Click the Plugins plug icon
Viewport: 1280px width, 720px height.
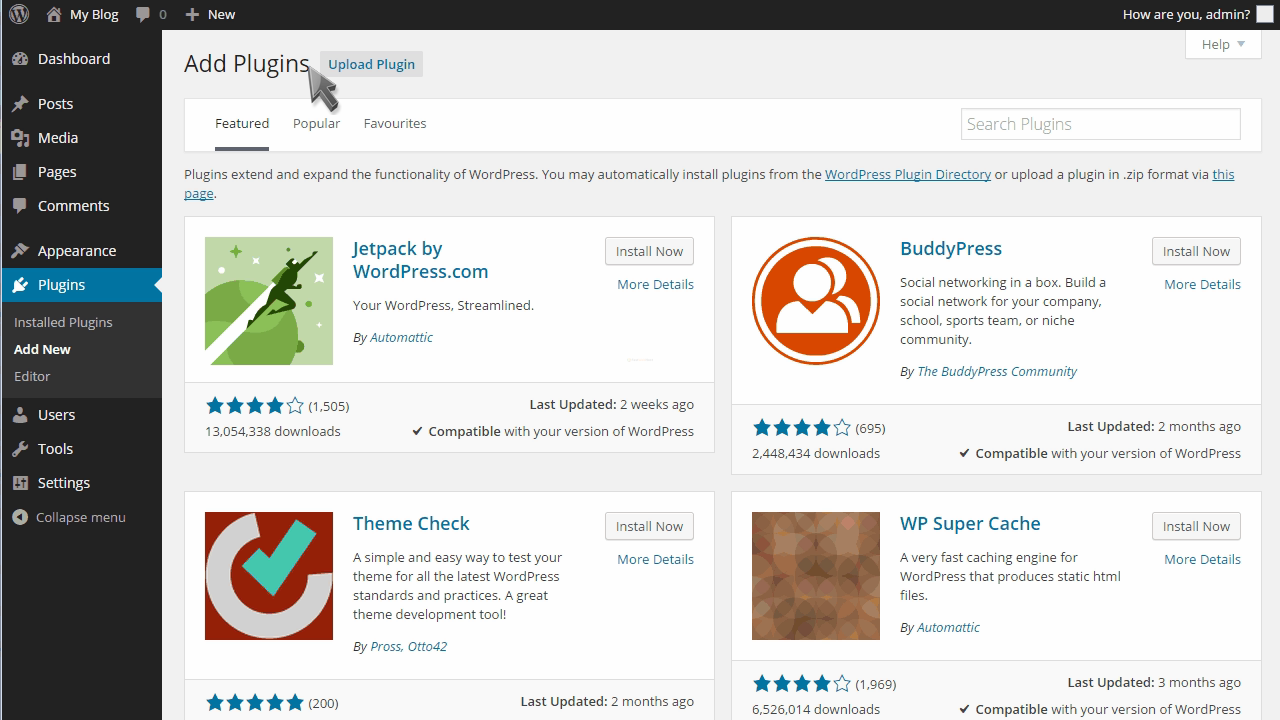(20, 285)
